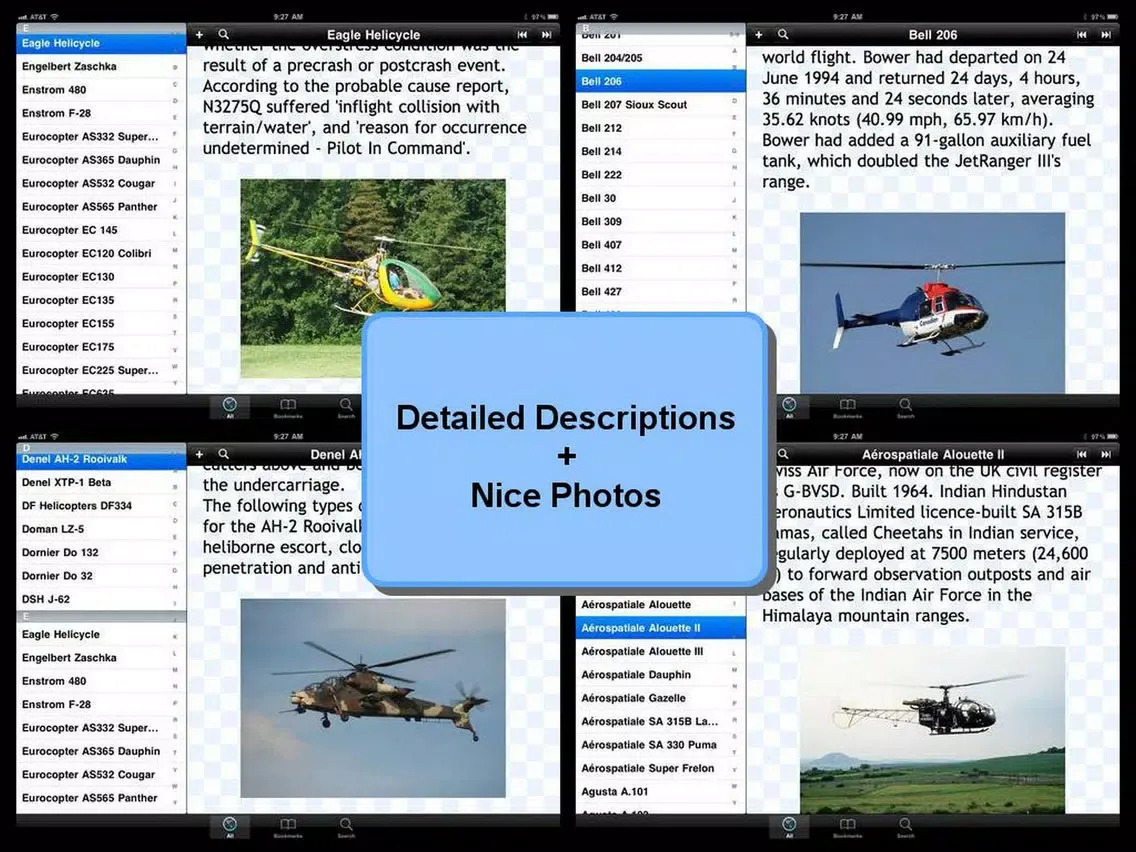Go to previous entry in Eagle Helicycle toolbar
The image size is (1136, 852).
click(x=522, y=34)
